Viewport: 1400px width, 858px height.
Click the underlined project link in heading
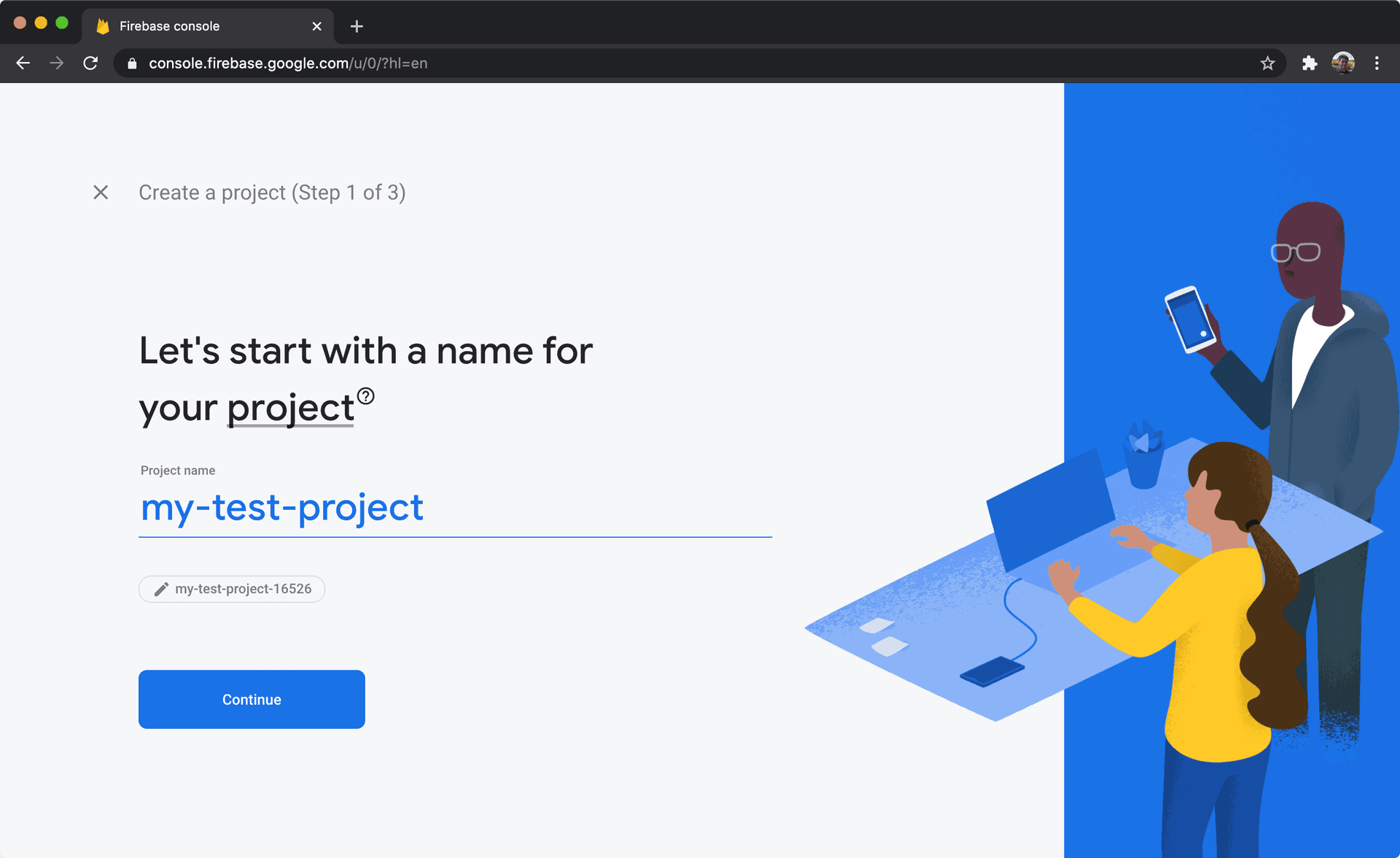click(290, 407)
